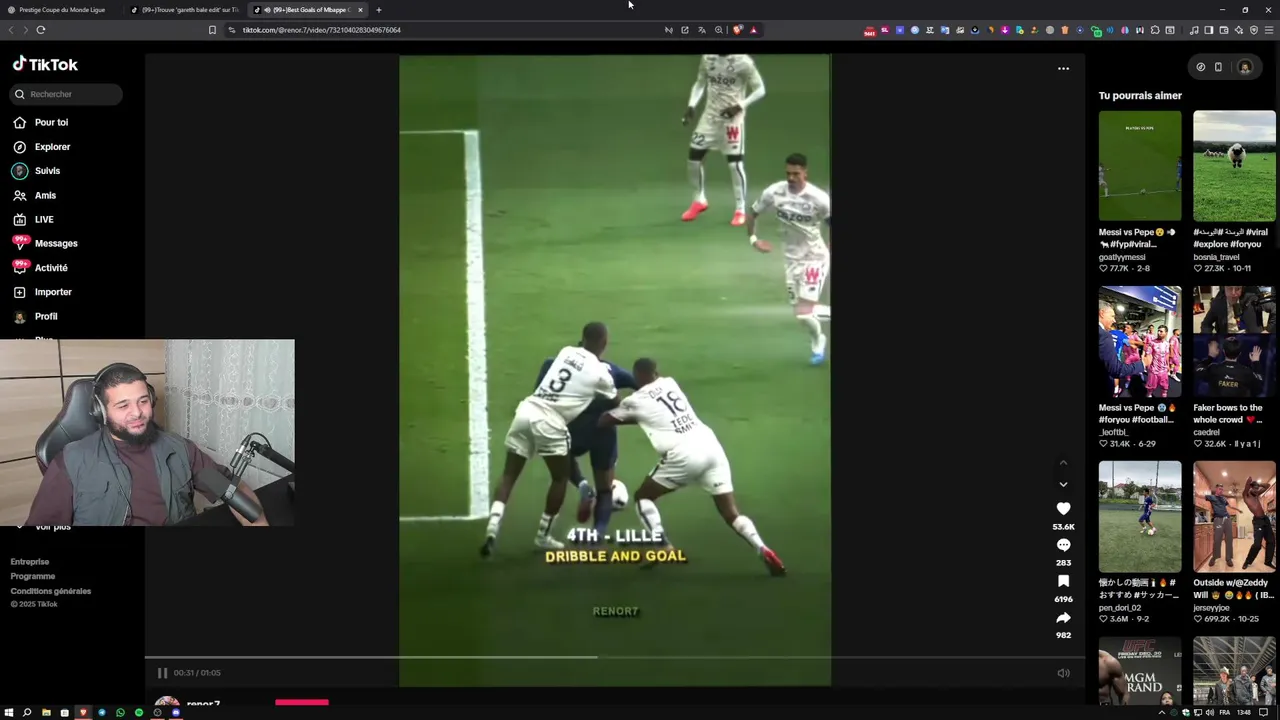Close the Best Goals of Mbappe tab
This screenshot has width=1280, height=720.
[x=360, y=10]
